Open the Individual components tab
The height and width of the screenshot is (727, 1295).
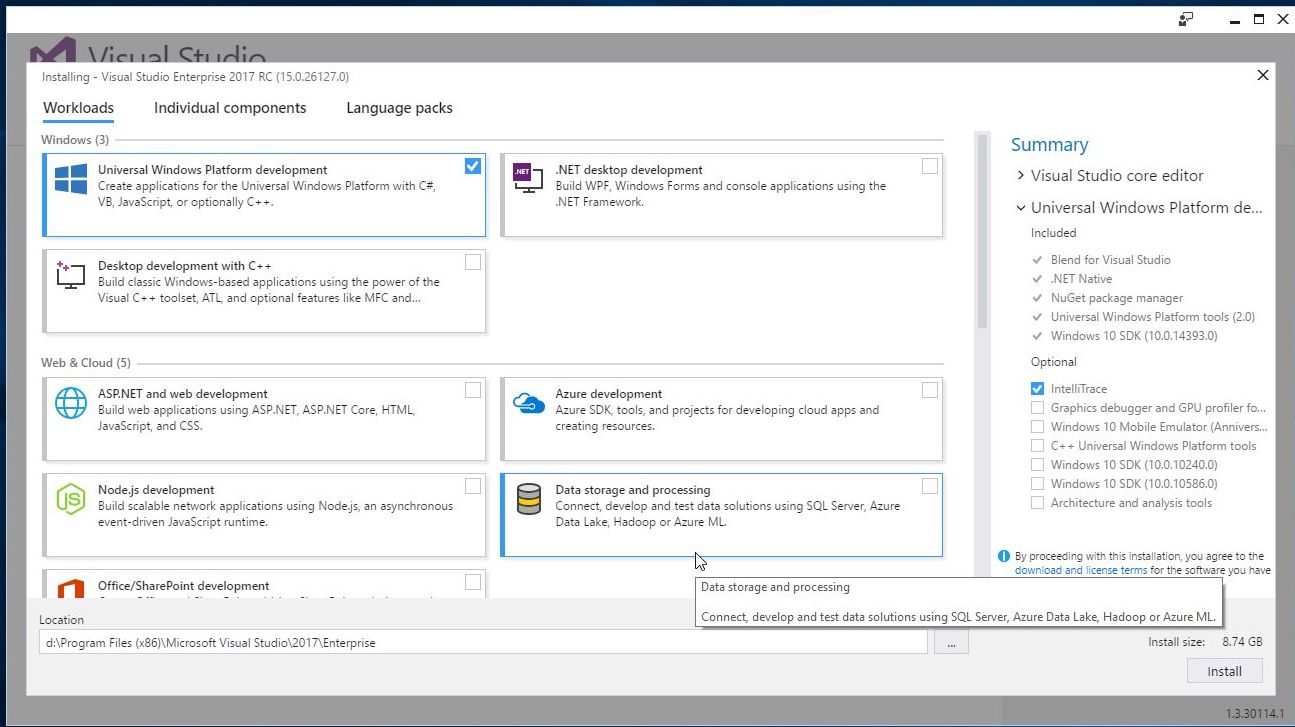point(230,108)
